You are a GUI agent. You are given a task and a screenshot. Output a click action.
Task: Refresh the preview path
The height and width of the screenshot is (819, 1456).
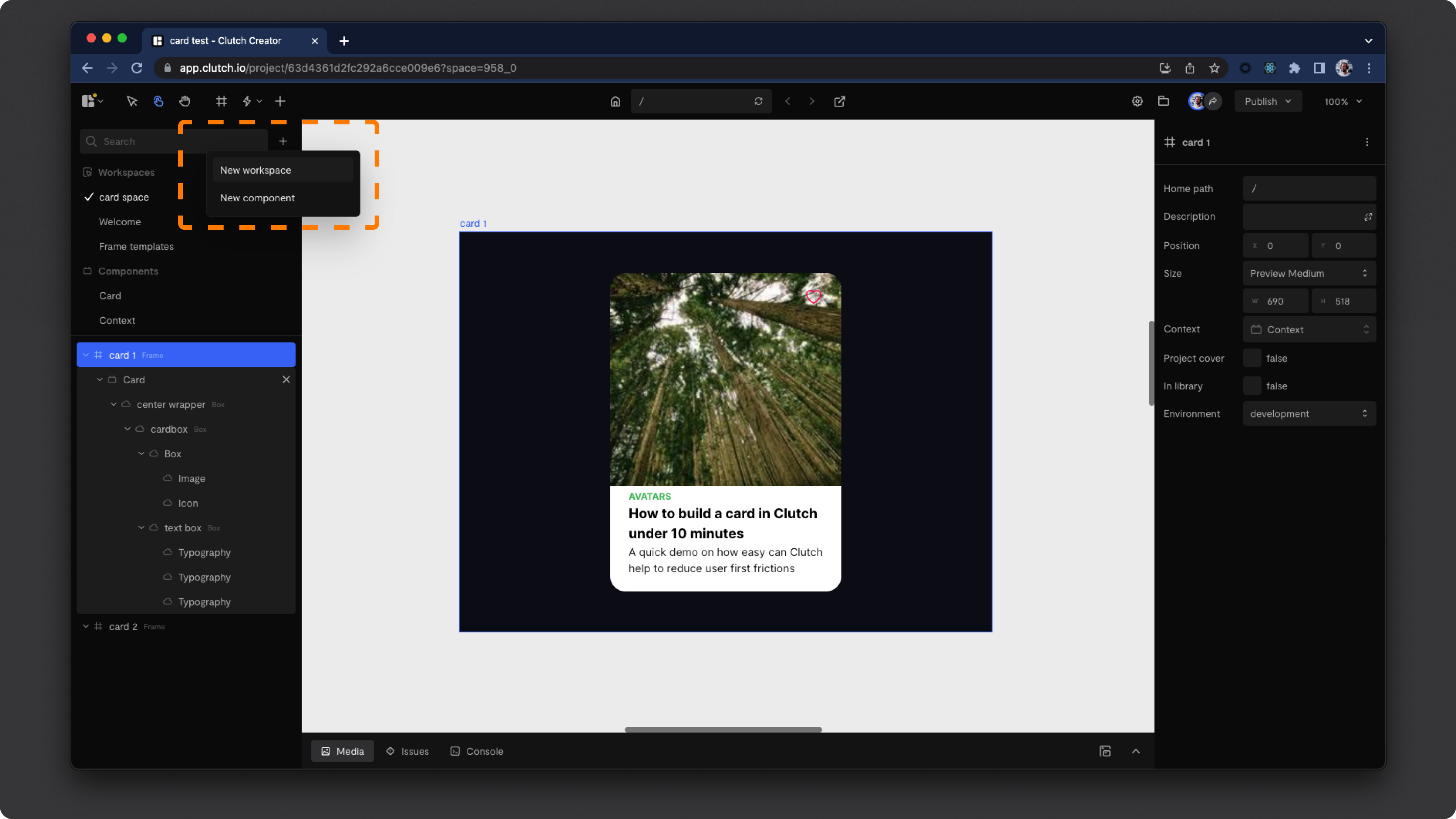click(x=758, y=102)
